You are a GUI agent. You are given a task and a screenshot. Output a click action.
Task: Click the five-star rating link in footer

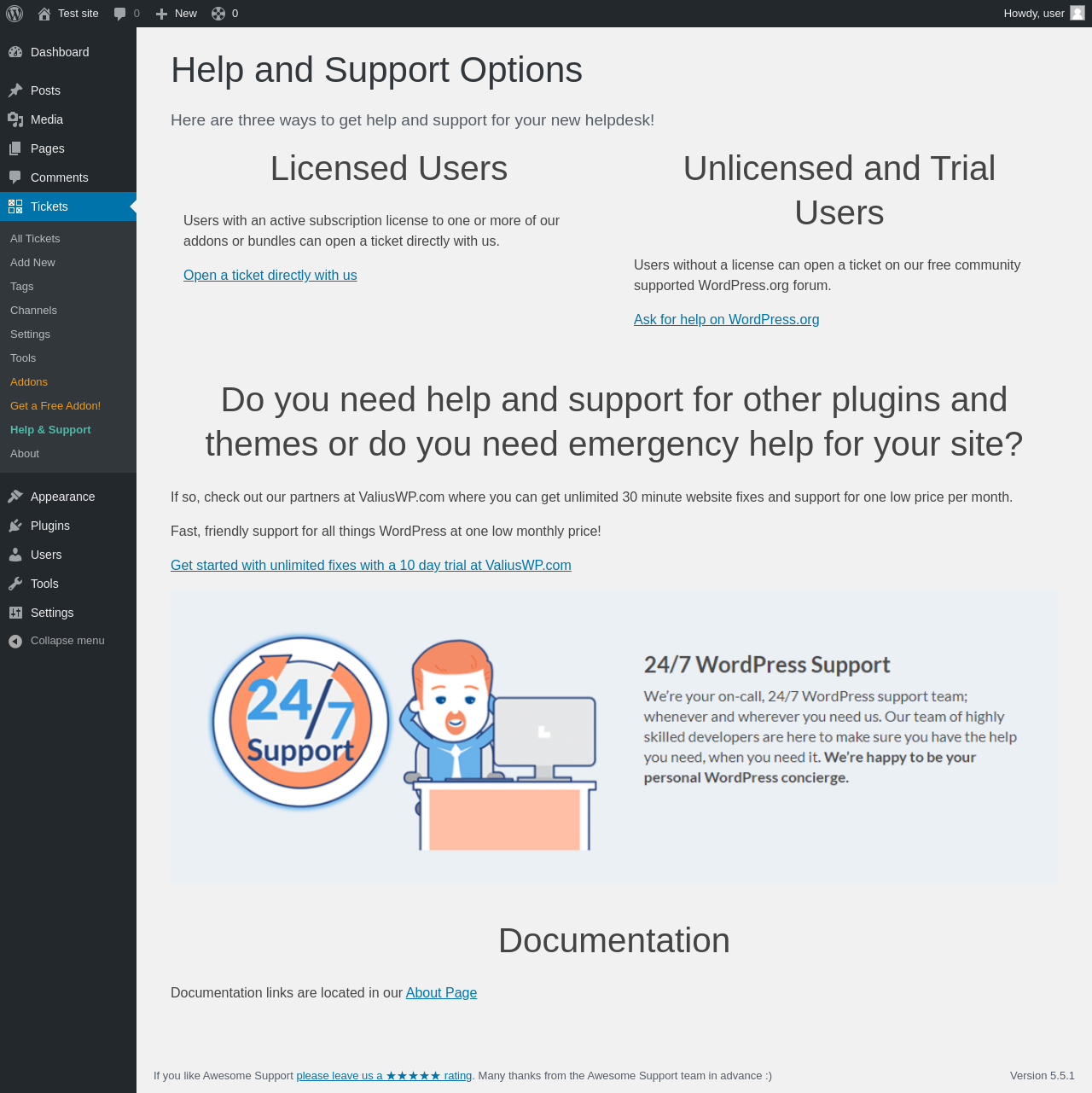click(x=384, y=1075)
